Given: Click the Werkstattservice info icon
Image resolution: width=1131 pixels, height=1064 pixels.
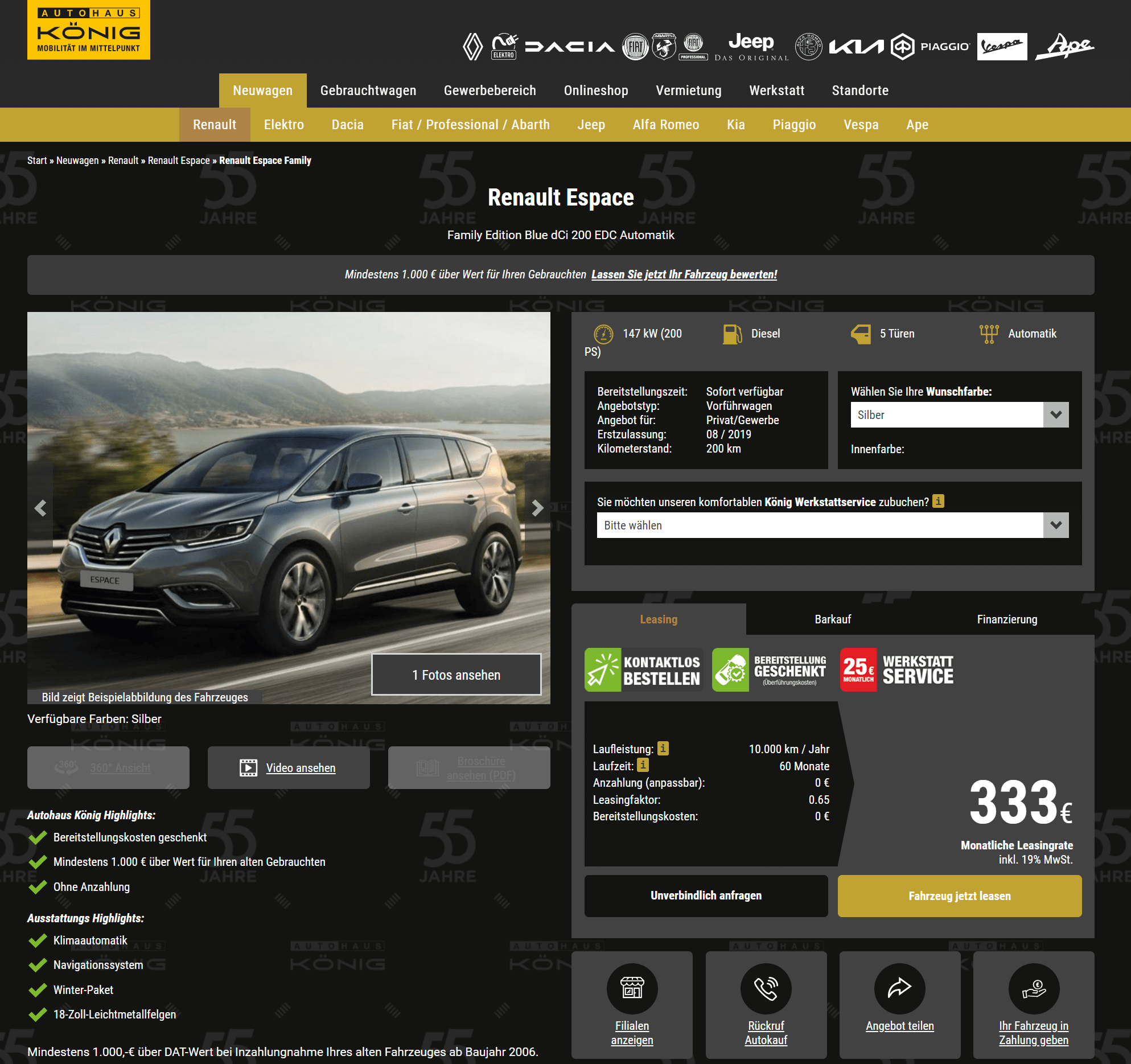Looking at the screenshot, I should [x=939, y=501].
